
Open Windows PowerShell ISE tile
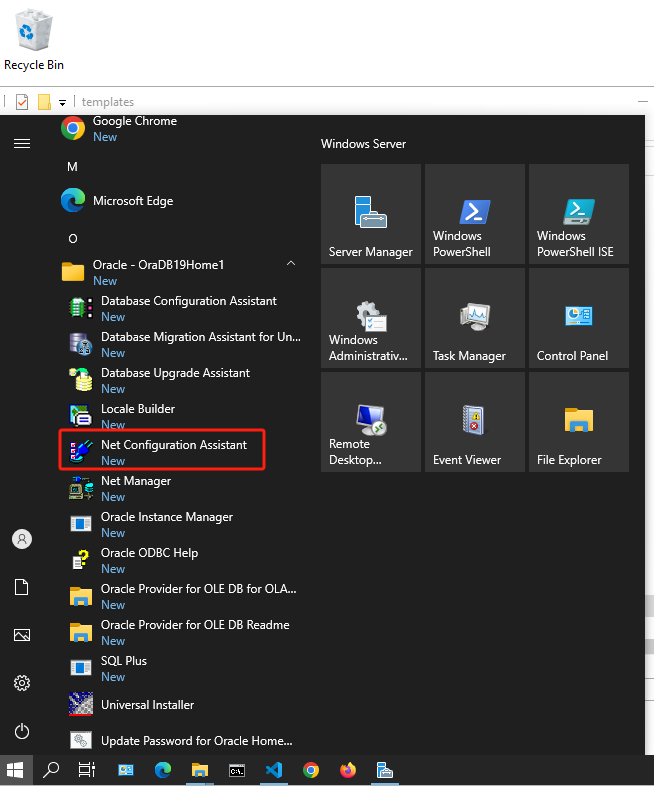coord(579,214)
